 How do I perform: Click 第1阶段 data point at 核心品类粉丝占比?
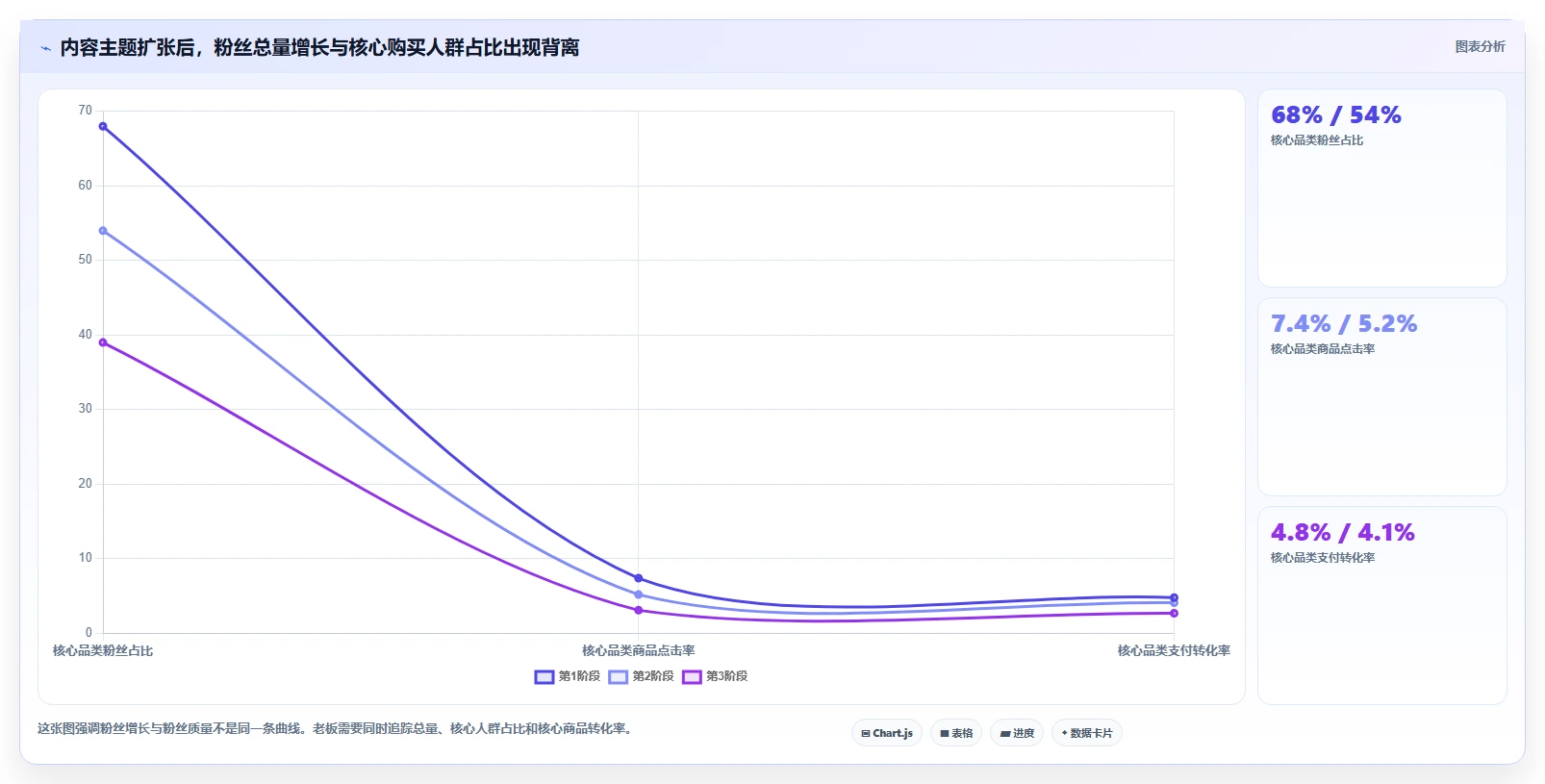[x=103, y=126]
